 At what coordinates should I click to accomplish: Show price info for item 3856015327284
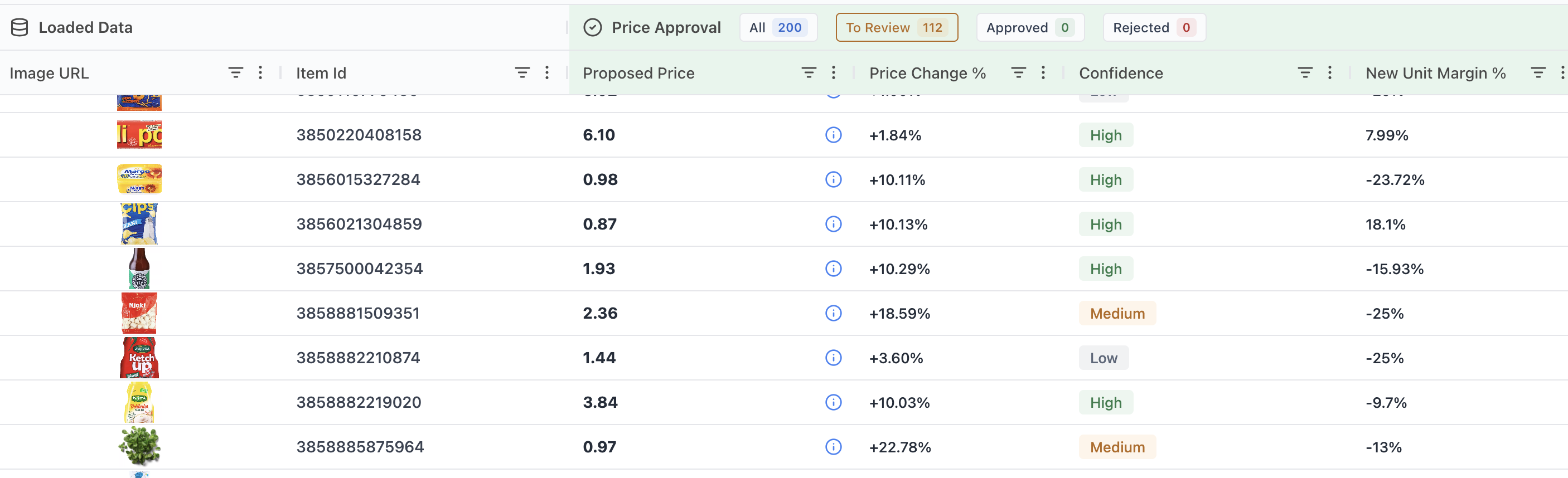point(833,179)
